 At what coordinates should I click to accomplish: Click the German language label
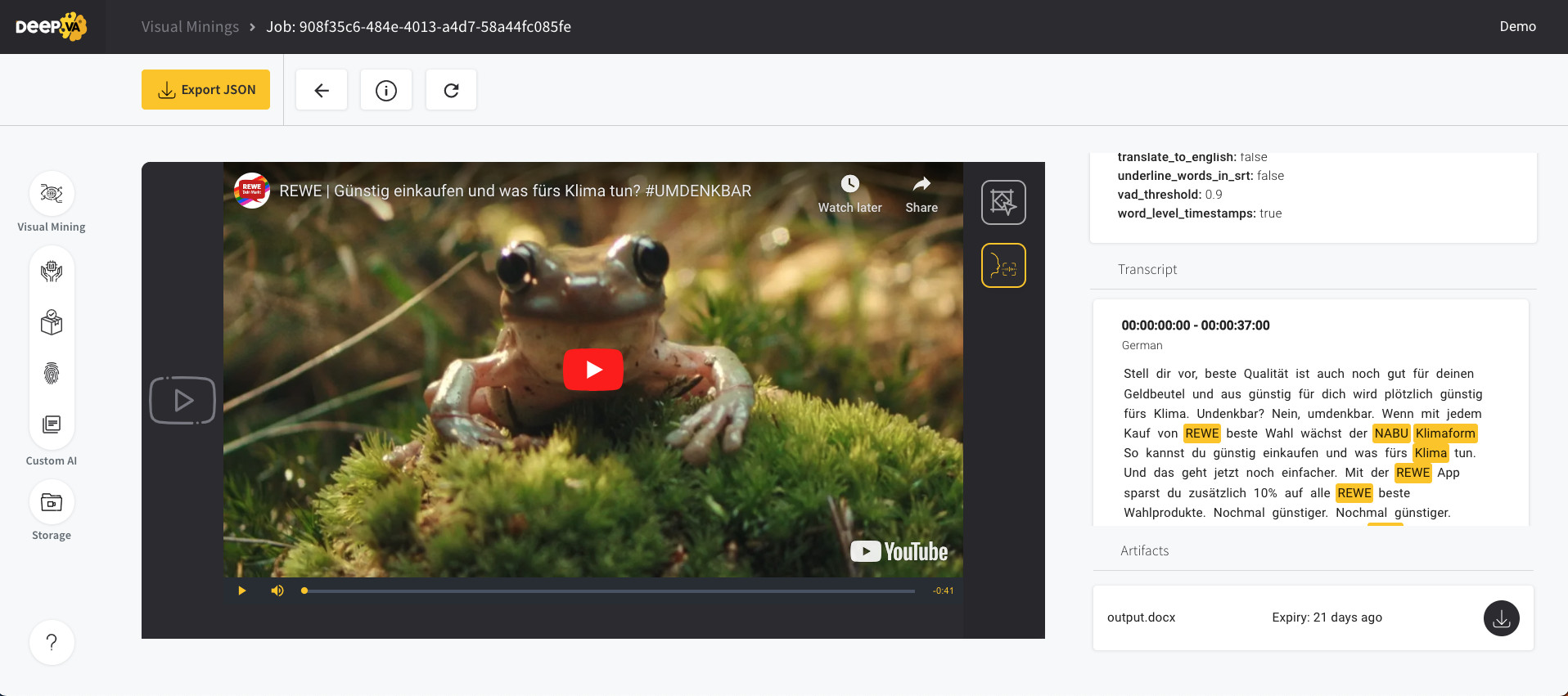1142,345
